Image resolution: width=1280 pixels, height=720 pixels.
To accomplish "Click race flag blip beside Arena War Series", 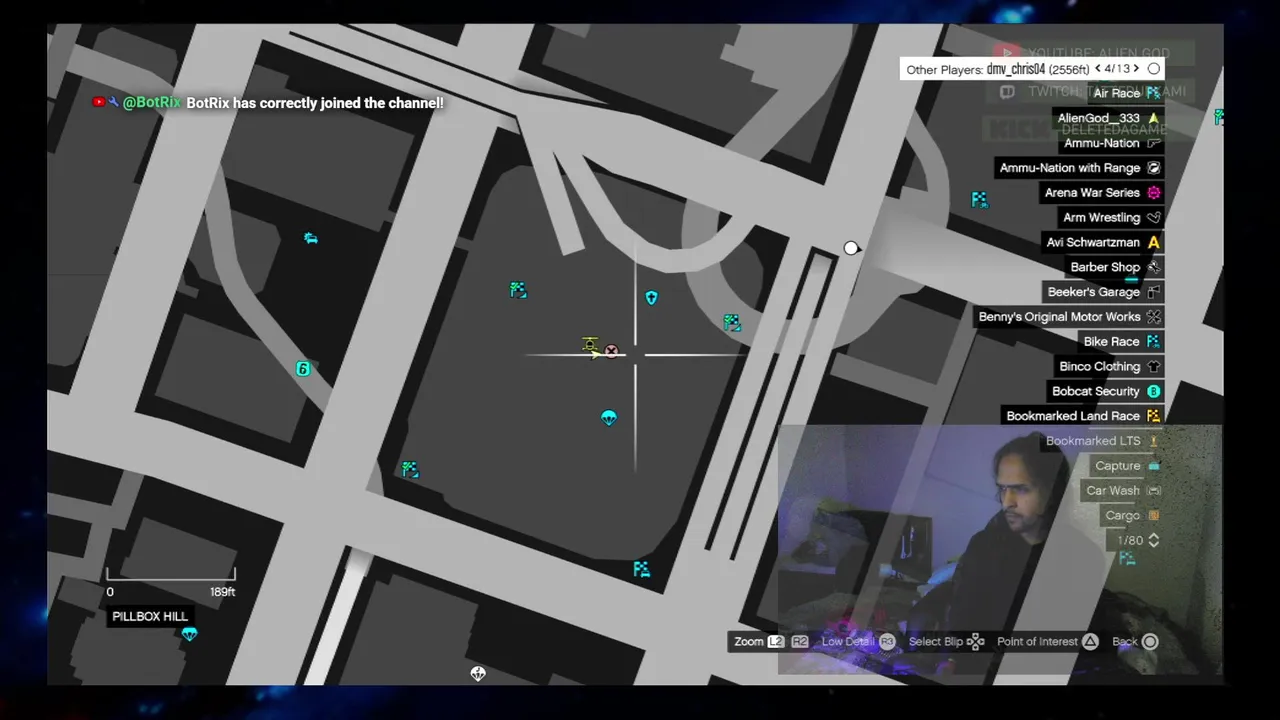I will (x=979, y=200).
